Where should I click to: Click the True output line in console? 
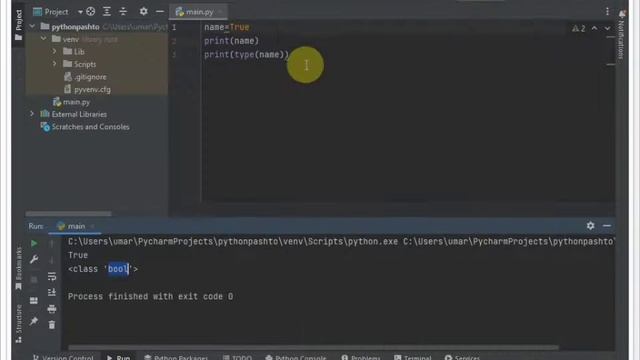pos(78,255)
